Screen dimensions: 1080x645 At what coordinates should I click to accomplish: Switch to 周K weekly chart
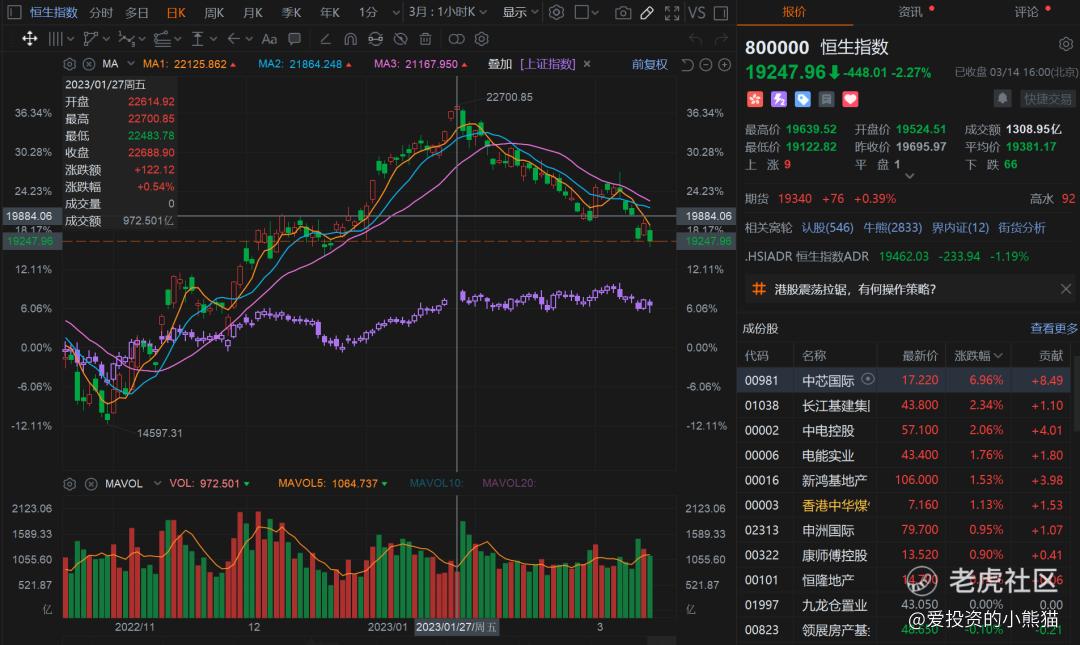(214, 12)
